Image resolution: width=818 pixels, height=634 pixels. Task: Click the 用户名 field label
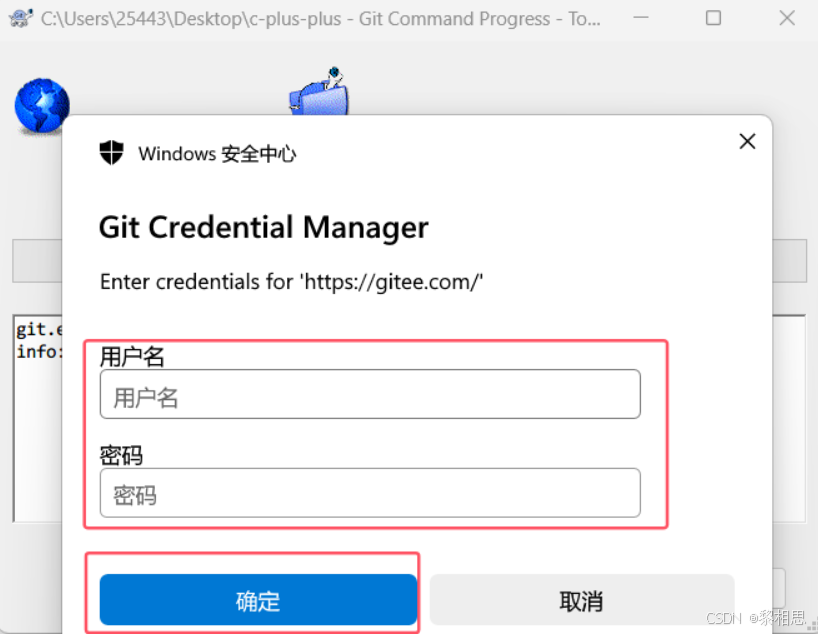(x=132, y=357)
